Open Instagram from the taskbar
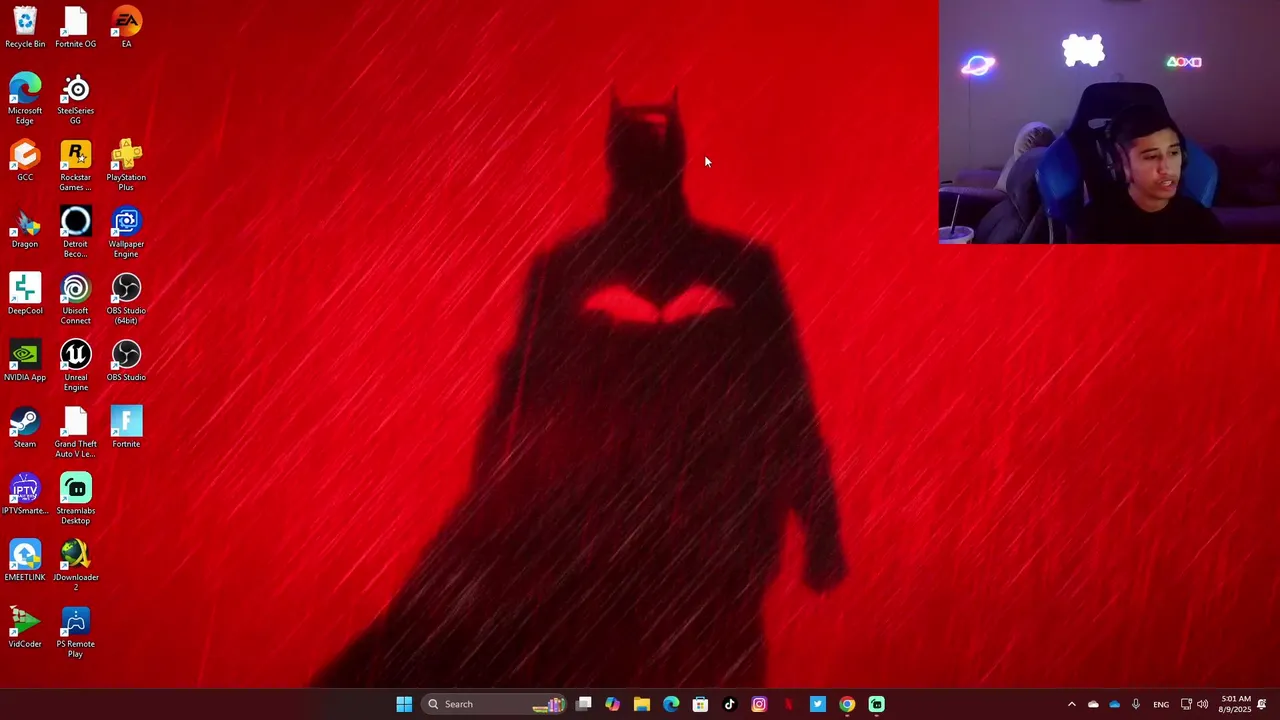Image resolution: width=1280 pixels, height=720 pixels. tap(759, 704)
